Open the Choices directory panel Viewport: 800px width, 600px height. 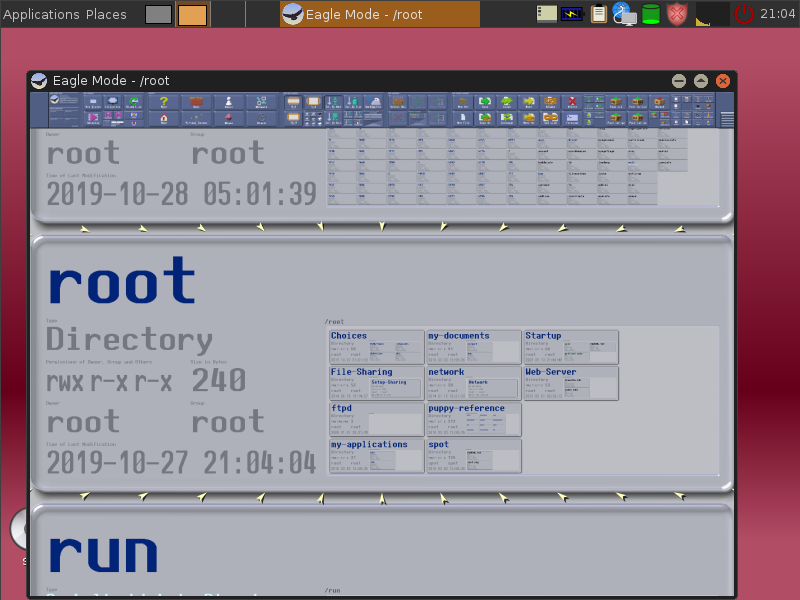377,347
